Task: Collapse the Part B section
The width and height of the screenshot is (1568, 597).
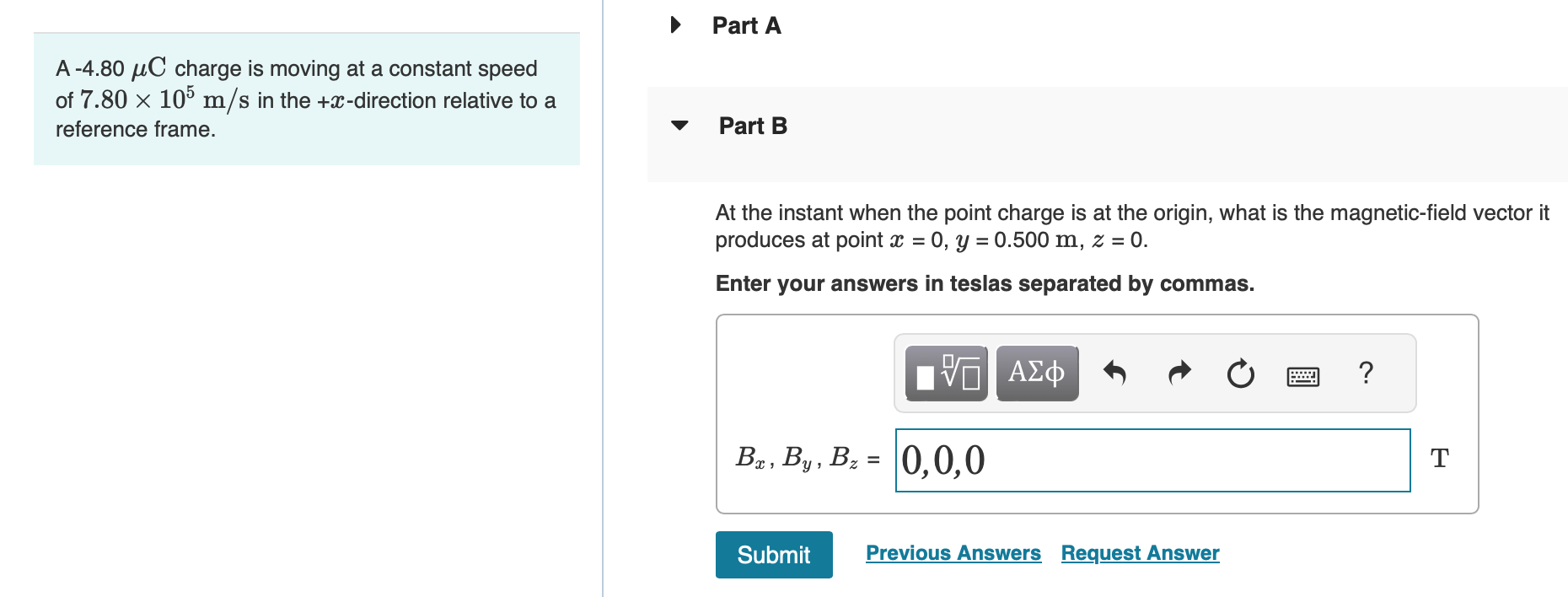Action: [x=681, y=126]
